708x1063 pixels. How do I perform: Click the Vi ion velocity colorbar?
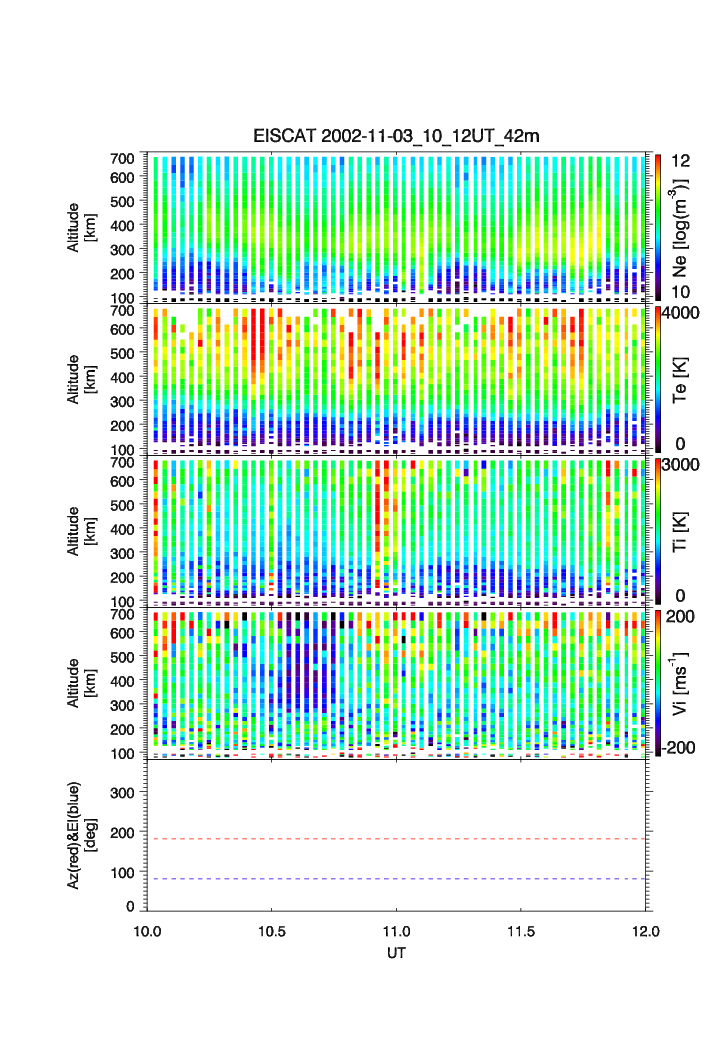click(658, 683)
